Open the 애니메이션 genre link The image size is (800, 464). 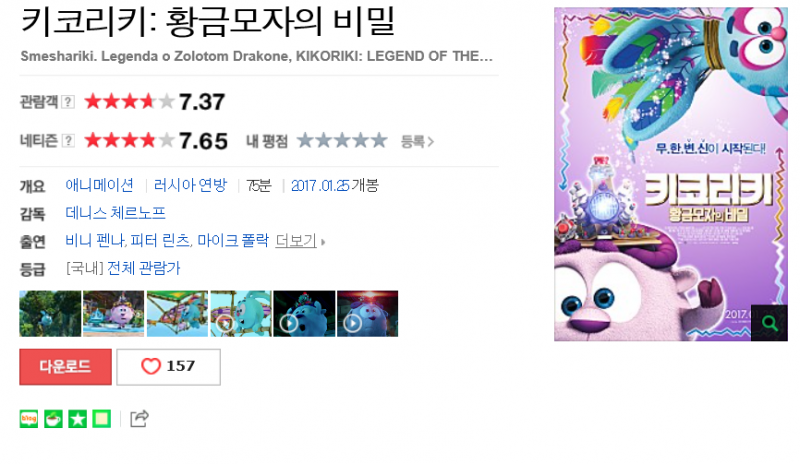[x=99, y=185]
